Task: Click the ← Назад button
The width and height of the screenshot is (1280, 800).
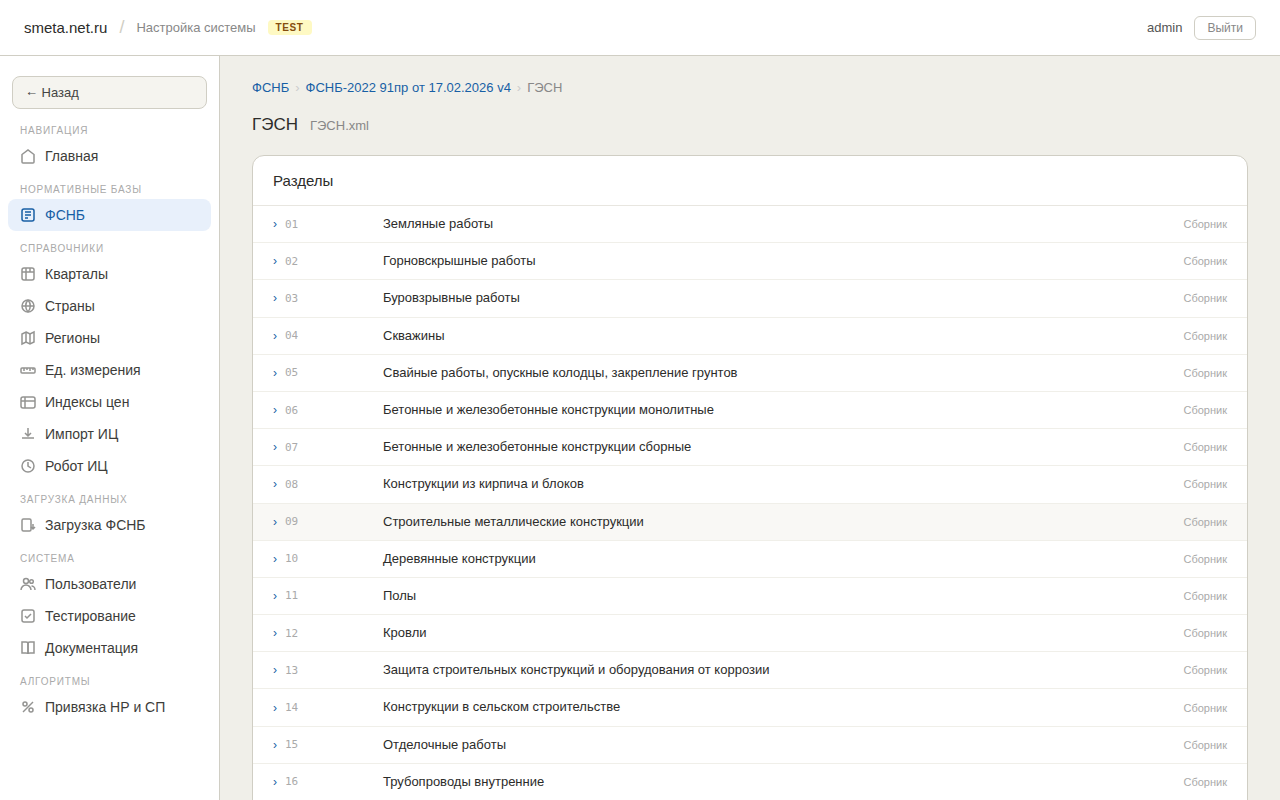Action: point(109,92)
